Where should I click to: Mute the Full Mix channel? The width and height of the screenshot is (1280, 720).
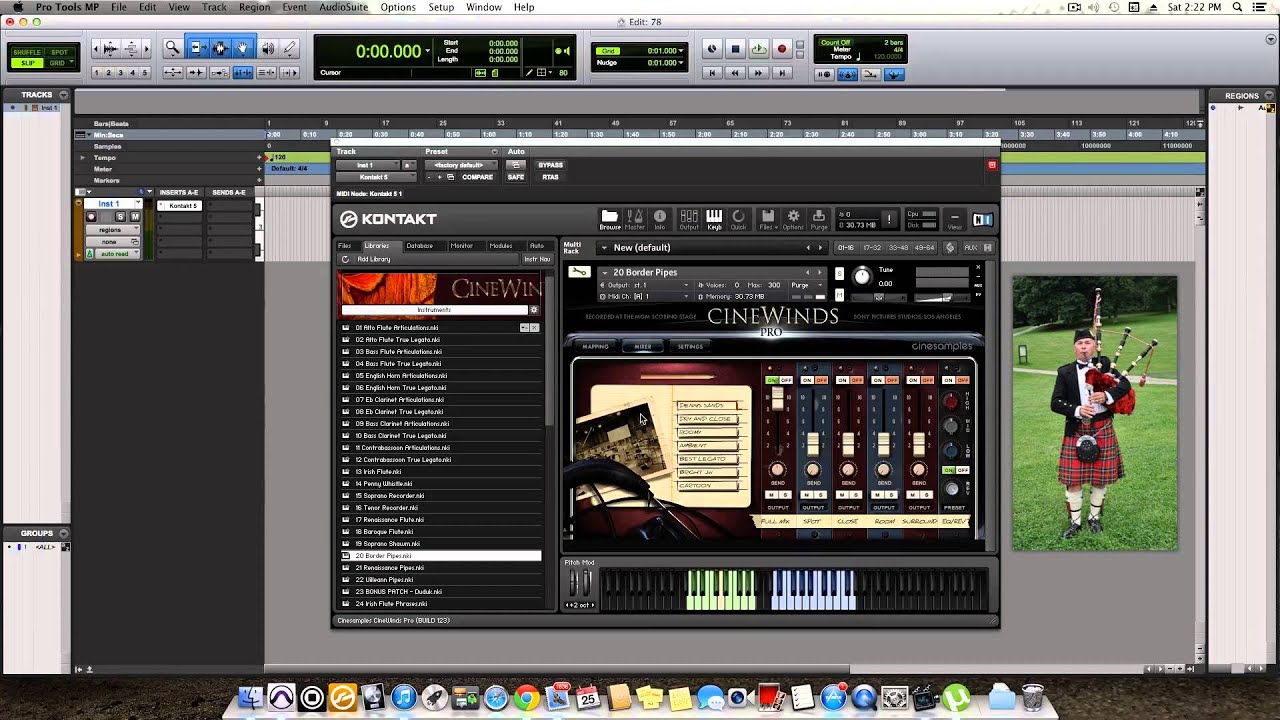[x=771, y=495]
